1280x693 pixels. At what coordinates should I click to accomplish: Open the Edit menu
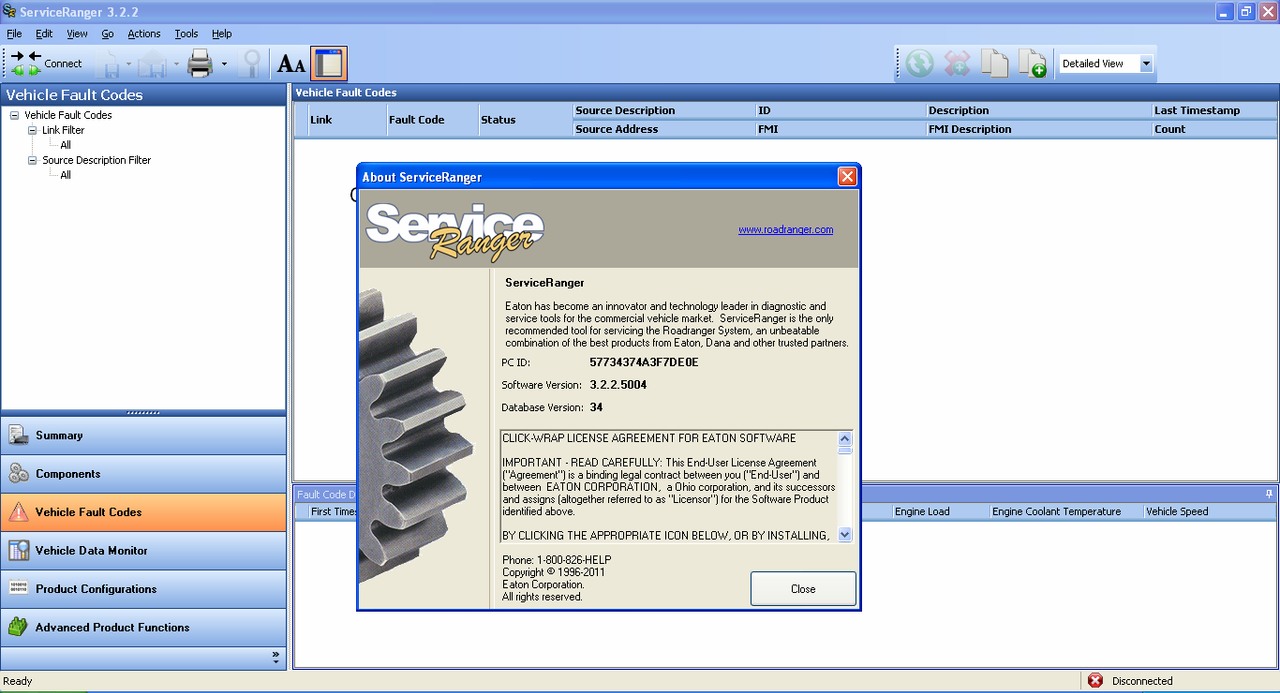[x=44, y=34]
